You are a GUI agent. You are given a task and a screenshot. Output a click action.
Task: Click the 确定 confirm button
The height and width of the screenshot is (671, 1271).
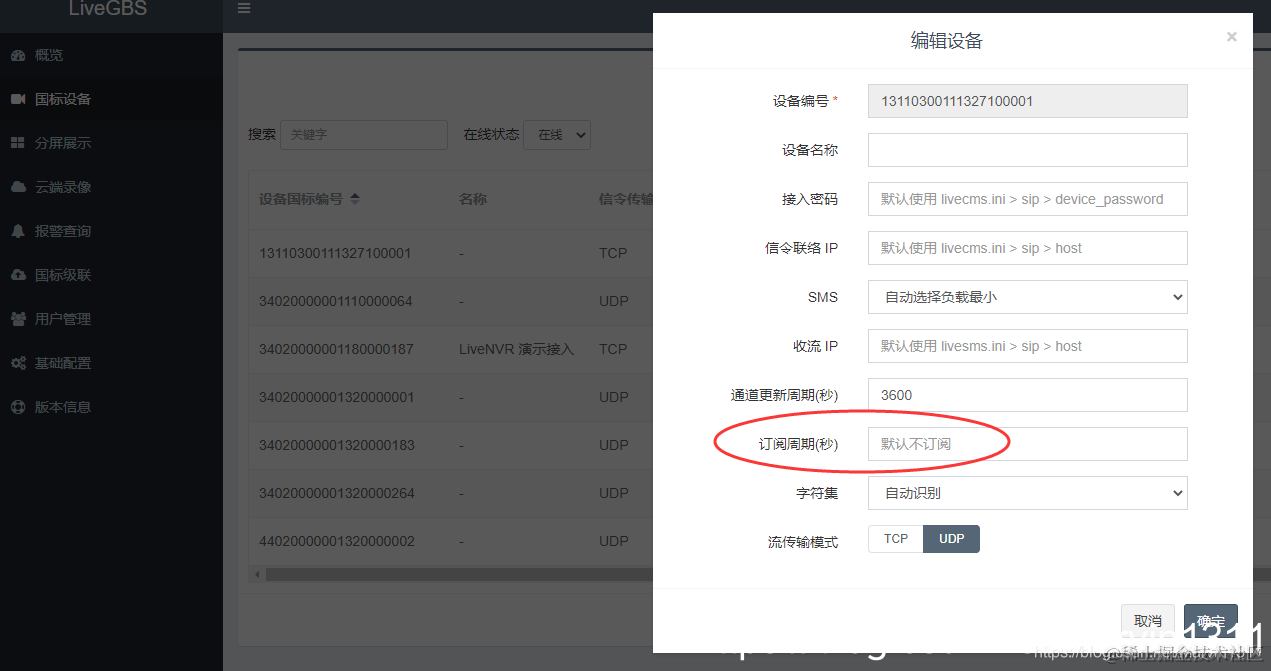click(1211, 621)
